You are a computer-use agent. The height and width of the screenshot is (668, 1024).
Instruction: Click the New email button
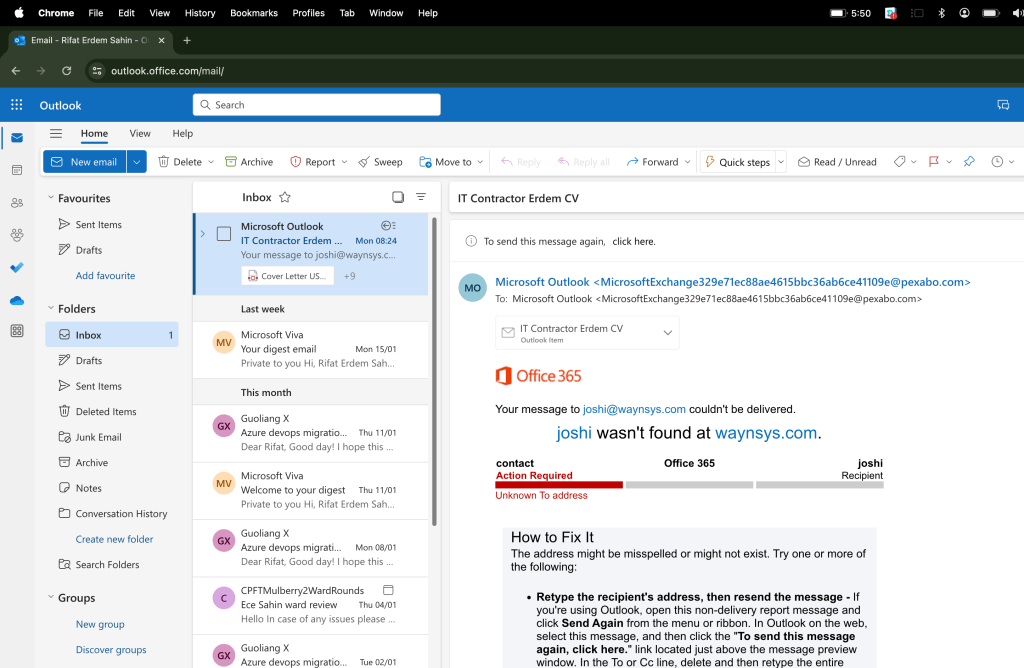[x=85, y=162]
